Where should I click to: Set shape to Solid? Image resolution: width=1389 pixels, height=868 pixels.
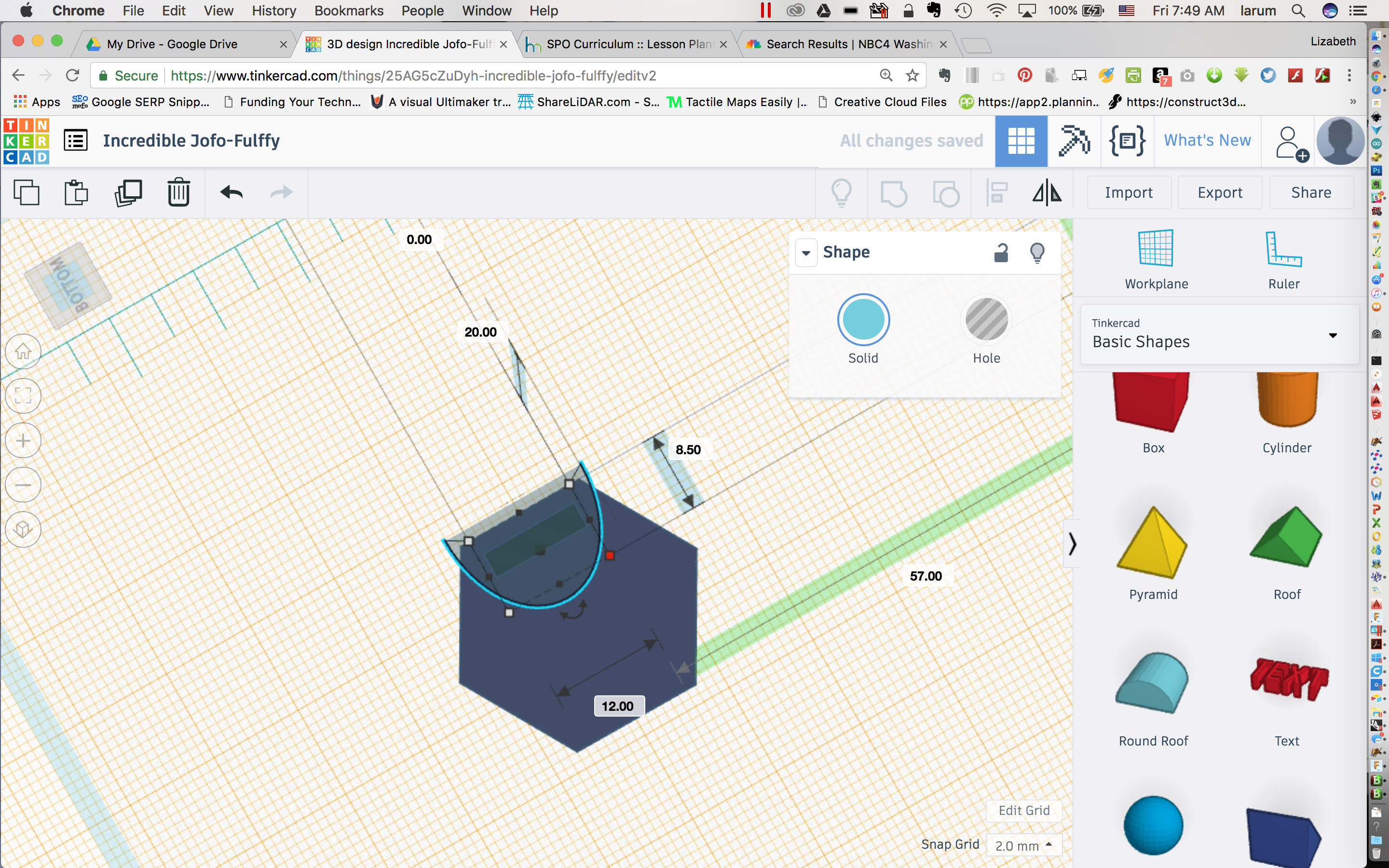863,329
